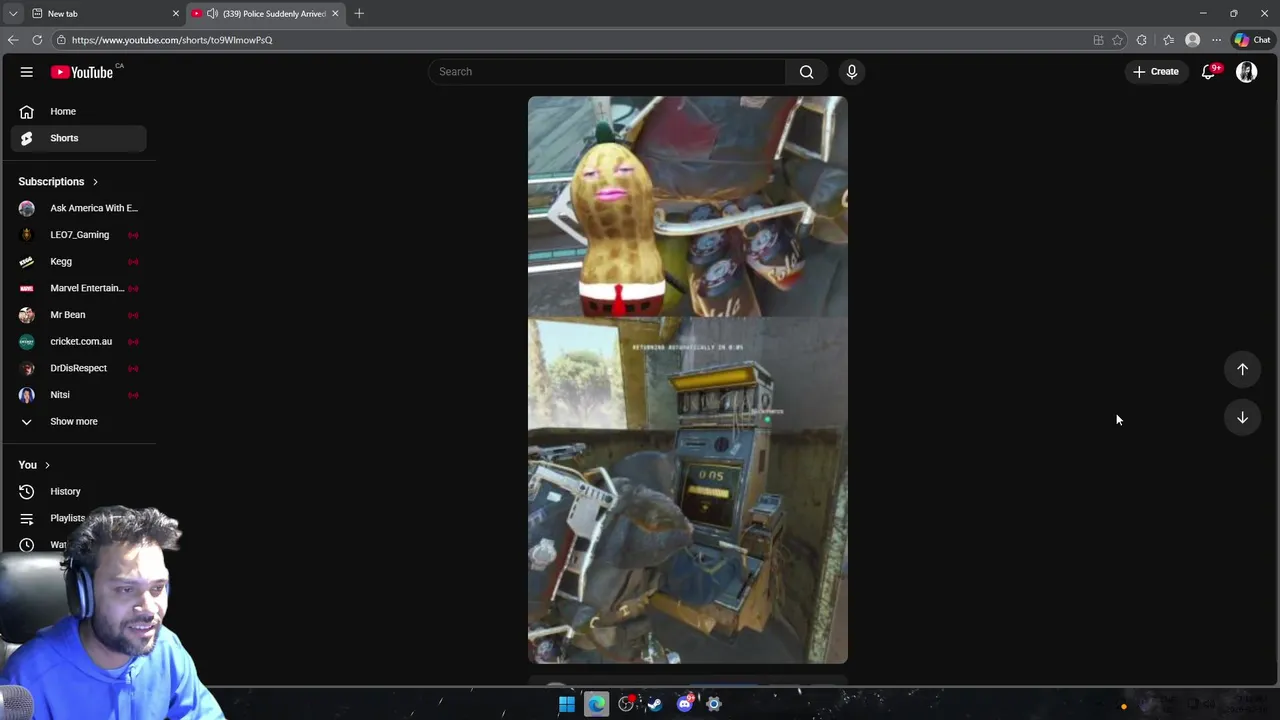Image resolution: width=1280 pixels, height=720 pixels.
Task: Open Steam from the taskbar
Action: [654, 704]
